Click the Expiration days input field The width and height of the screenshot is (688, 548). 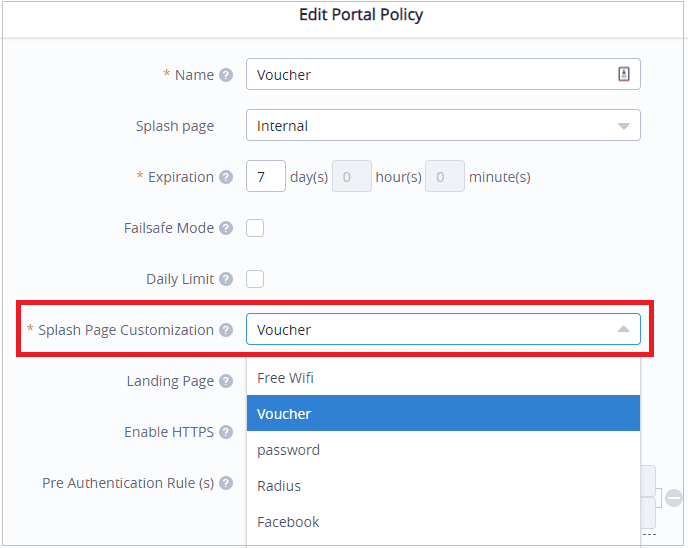[265, 177]
